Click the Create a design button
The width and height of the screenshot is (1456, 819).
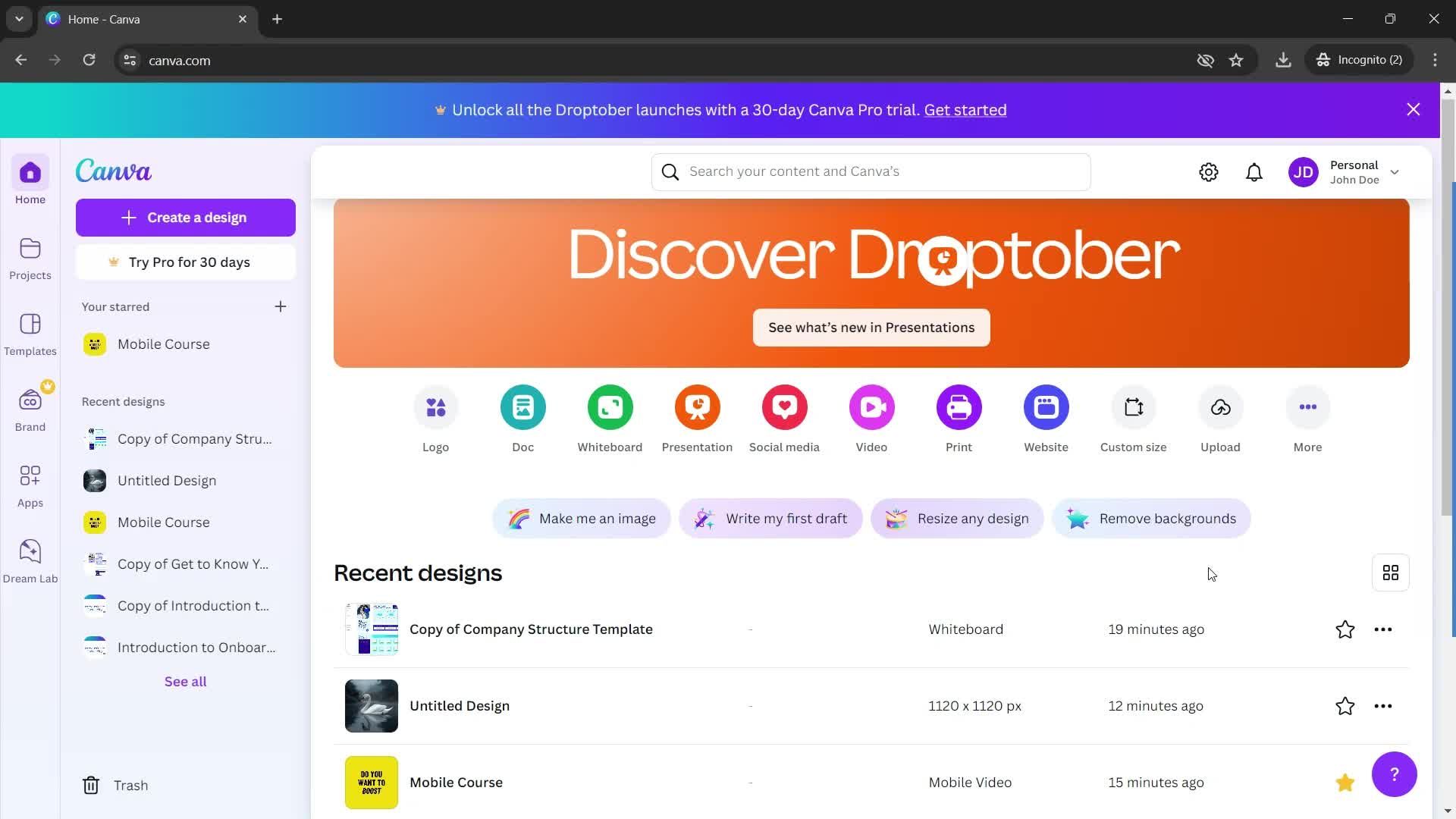tap(186, 218)
